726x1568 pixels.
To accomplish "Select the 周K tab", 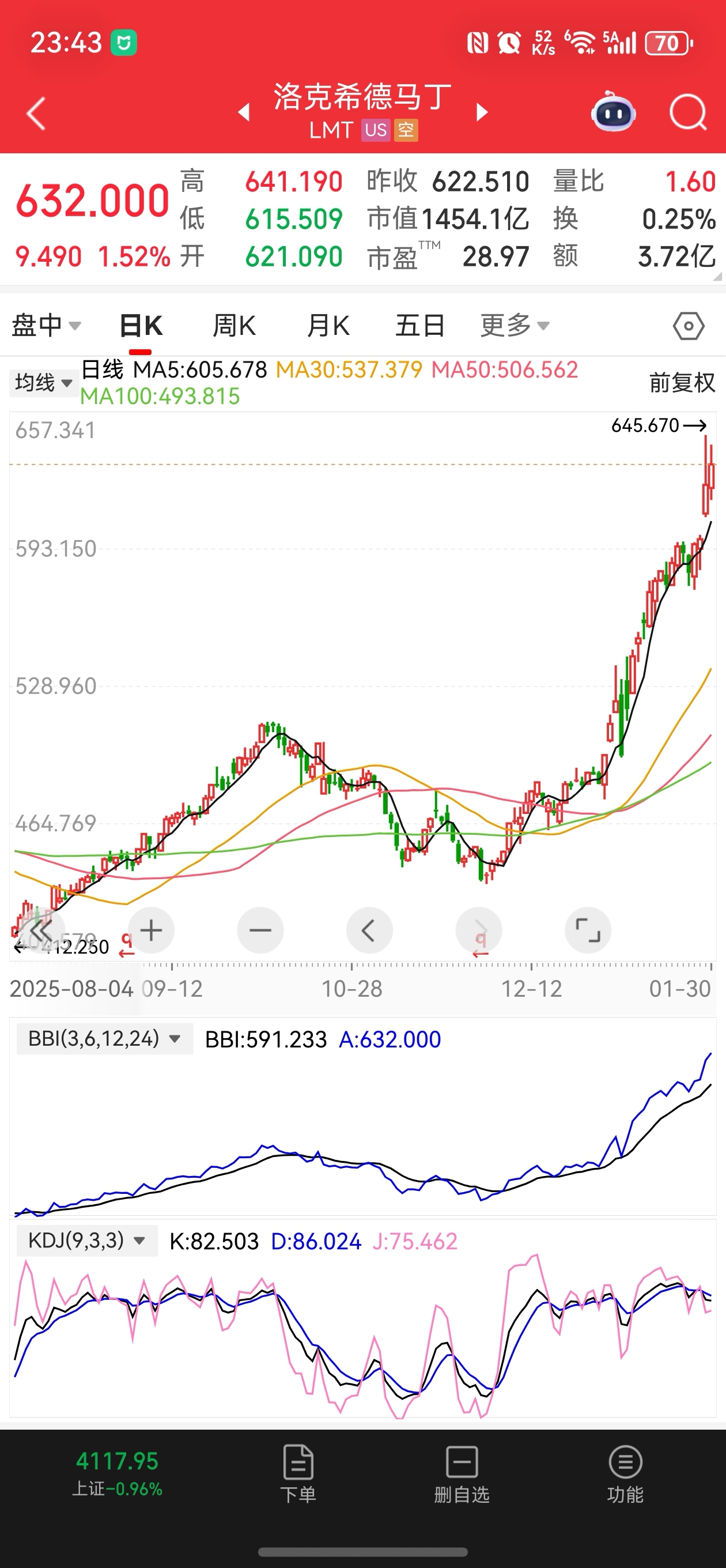I will (x=235, y=326).
